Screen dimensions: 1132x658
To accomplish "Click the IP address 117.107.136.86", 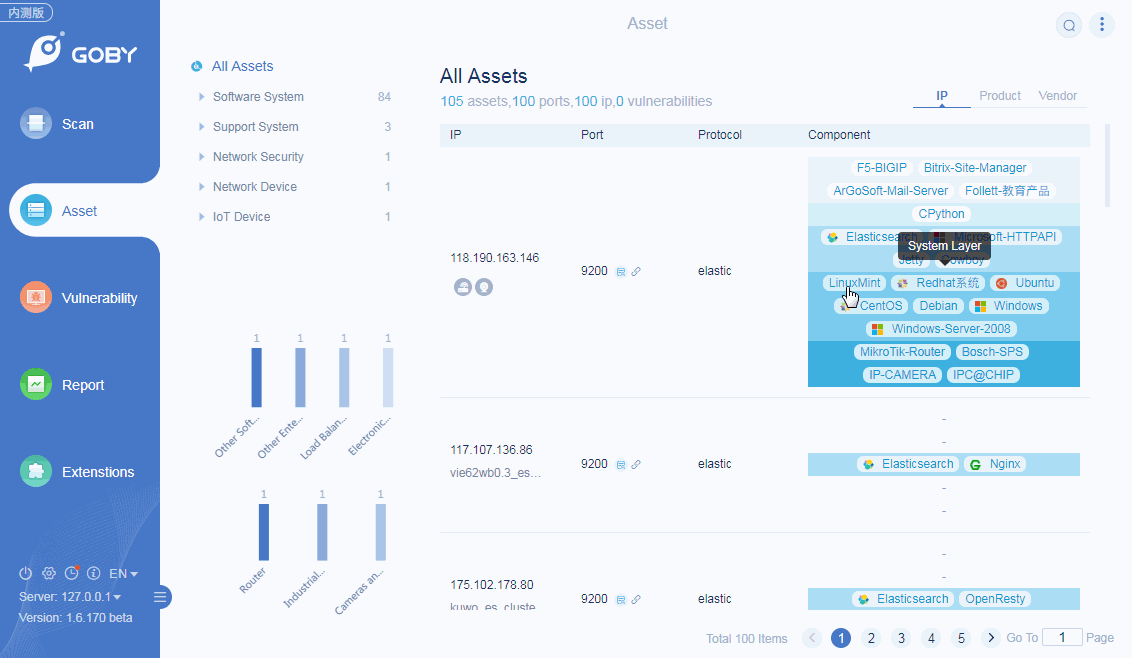I will 491,449.
